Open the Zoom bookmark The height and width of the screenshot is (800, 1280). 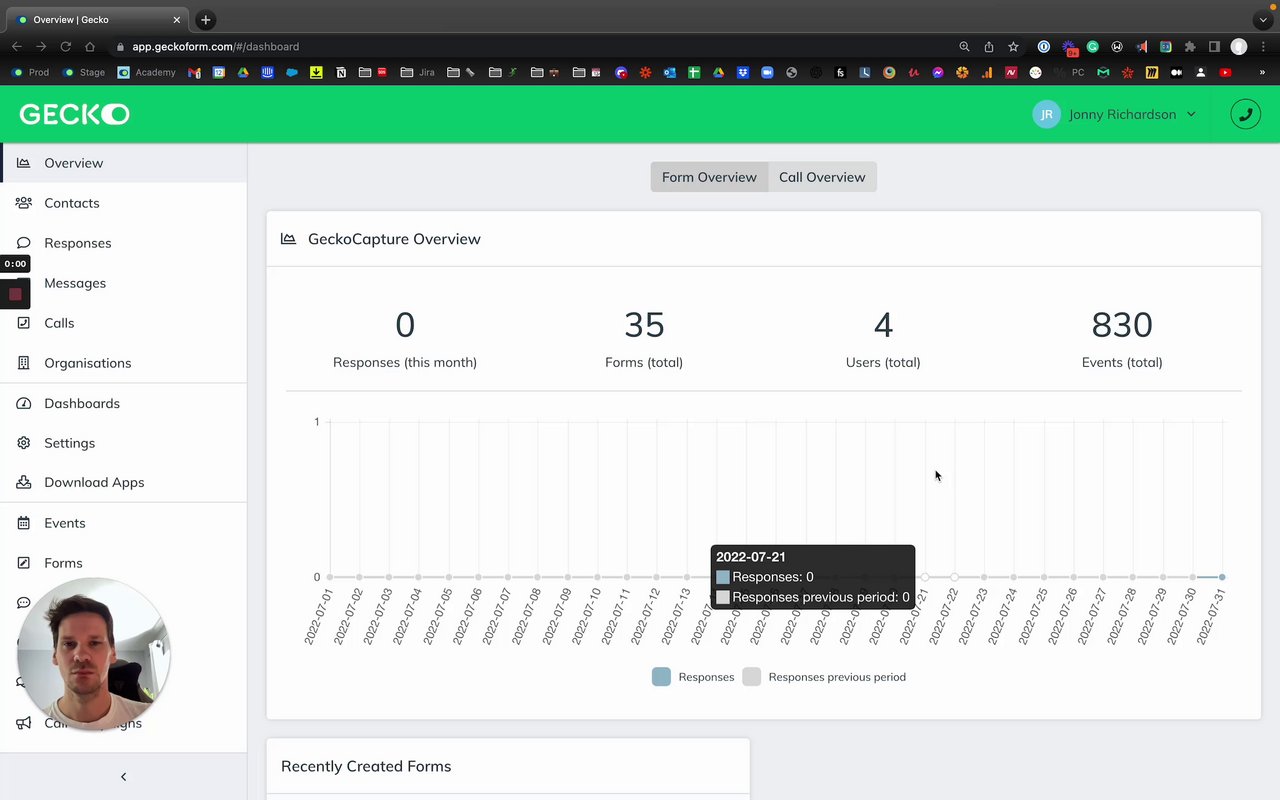[767, 73]
